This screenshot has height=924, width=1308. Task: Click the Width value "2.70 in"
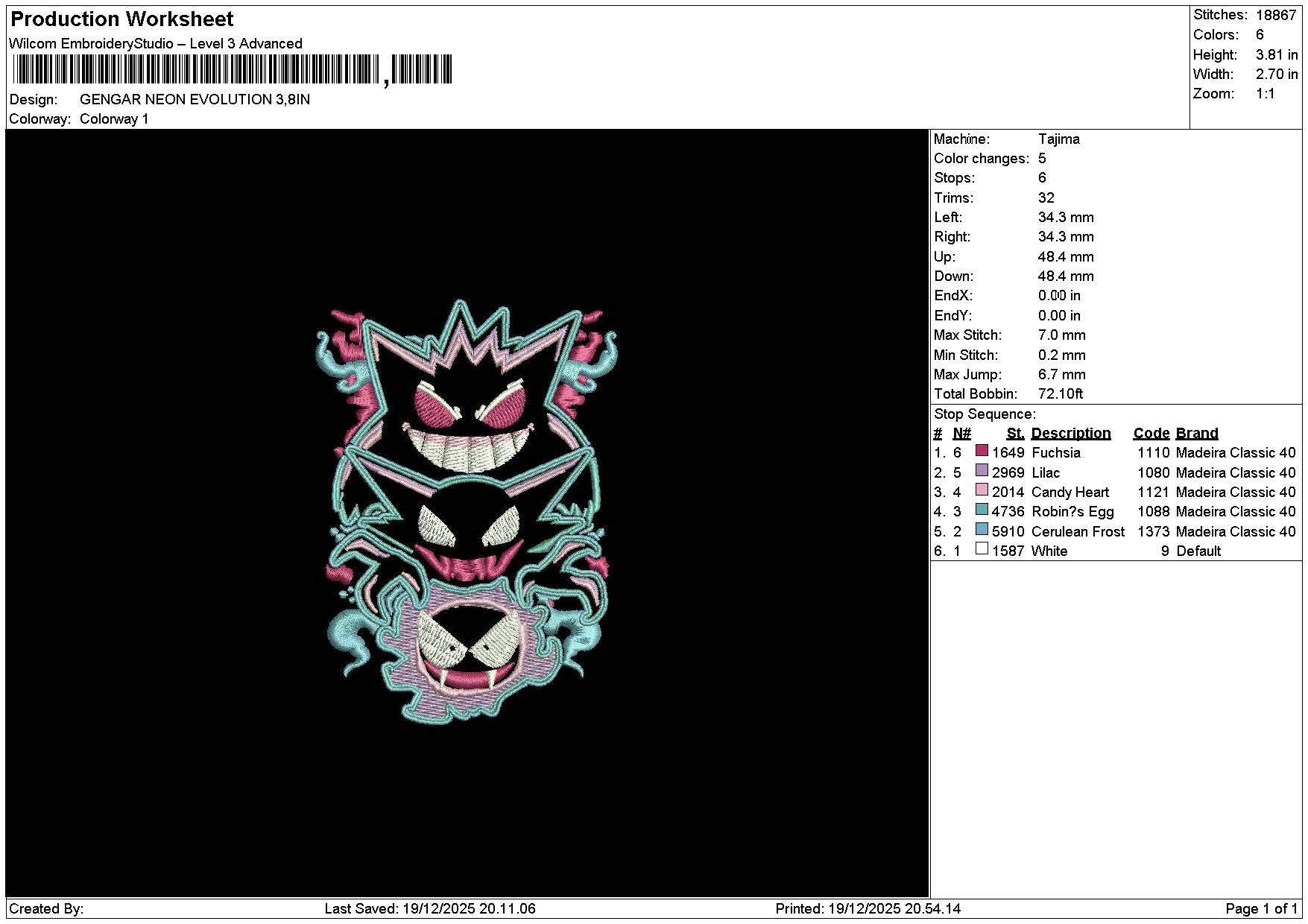coord(1277,74)
